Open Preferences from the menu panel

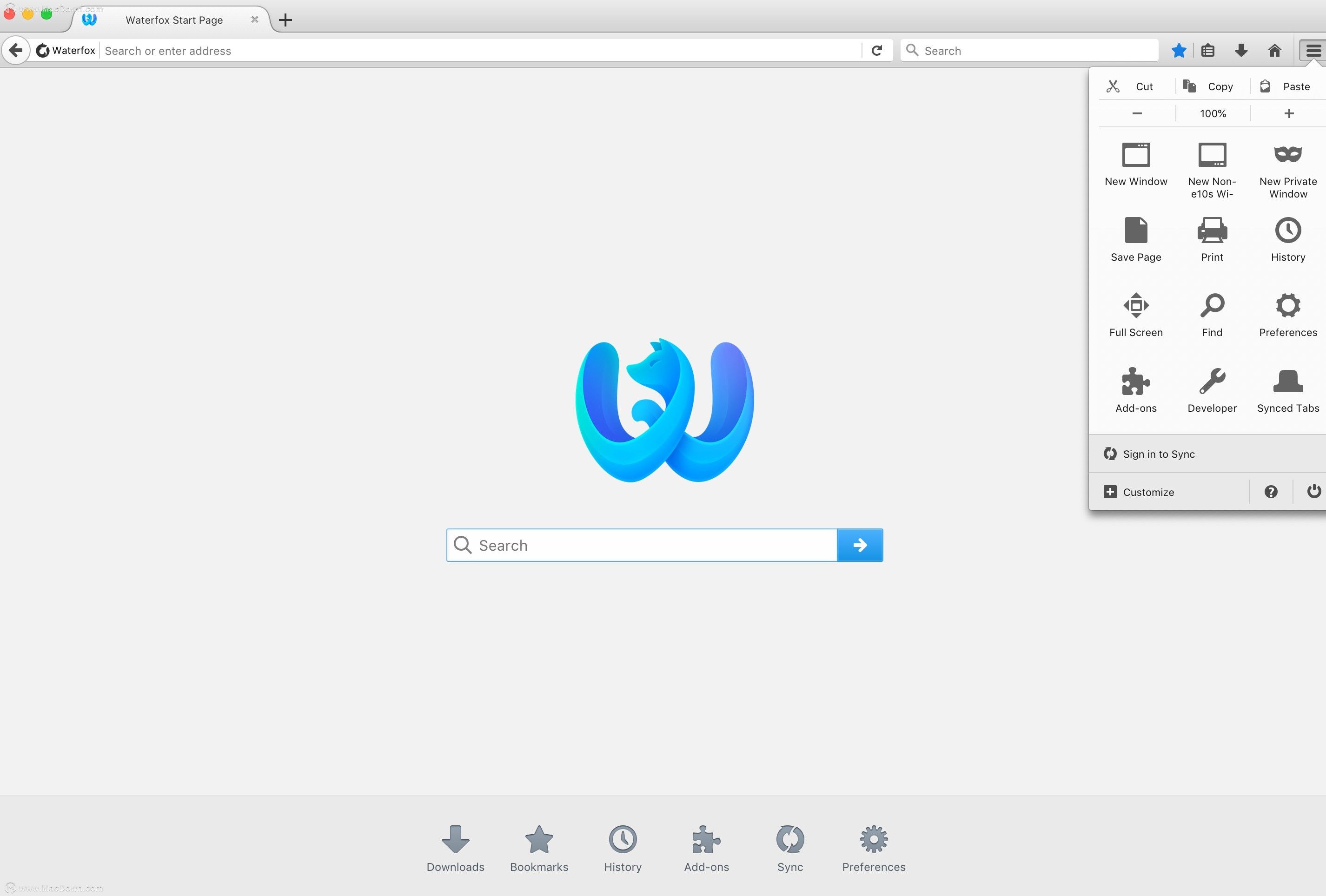(1288, 315)
